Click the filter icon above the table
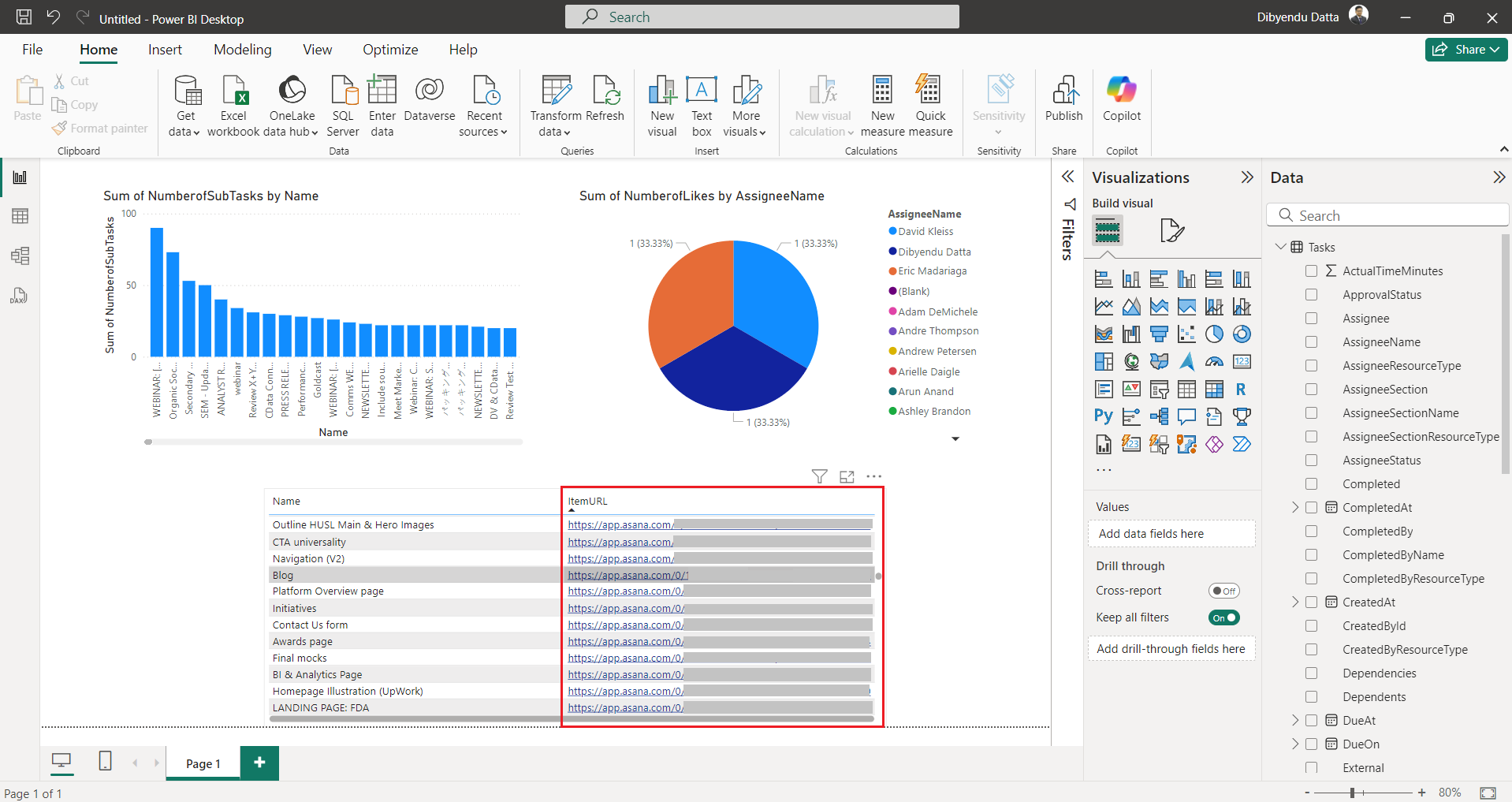Screen dimensions: 1512x802 point(819,476)
